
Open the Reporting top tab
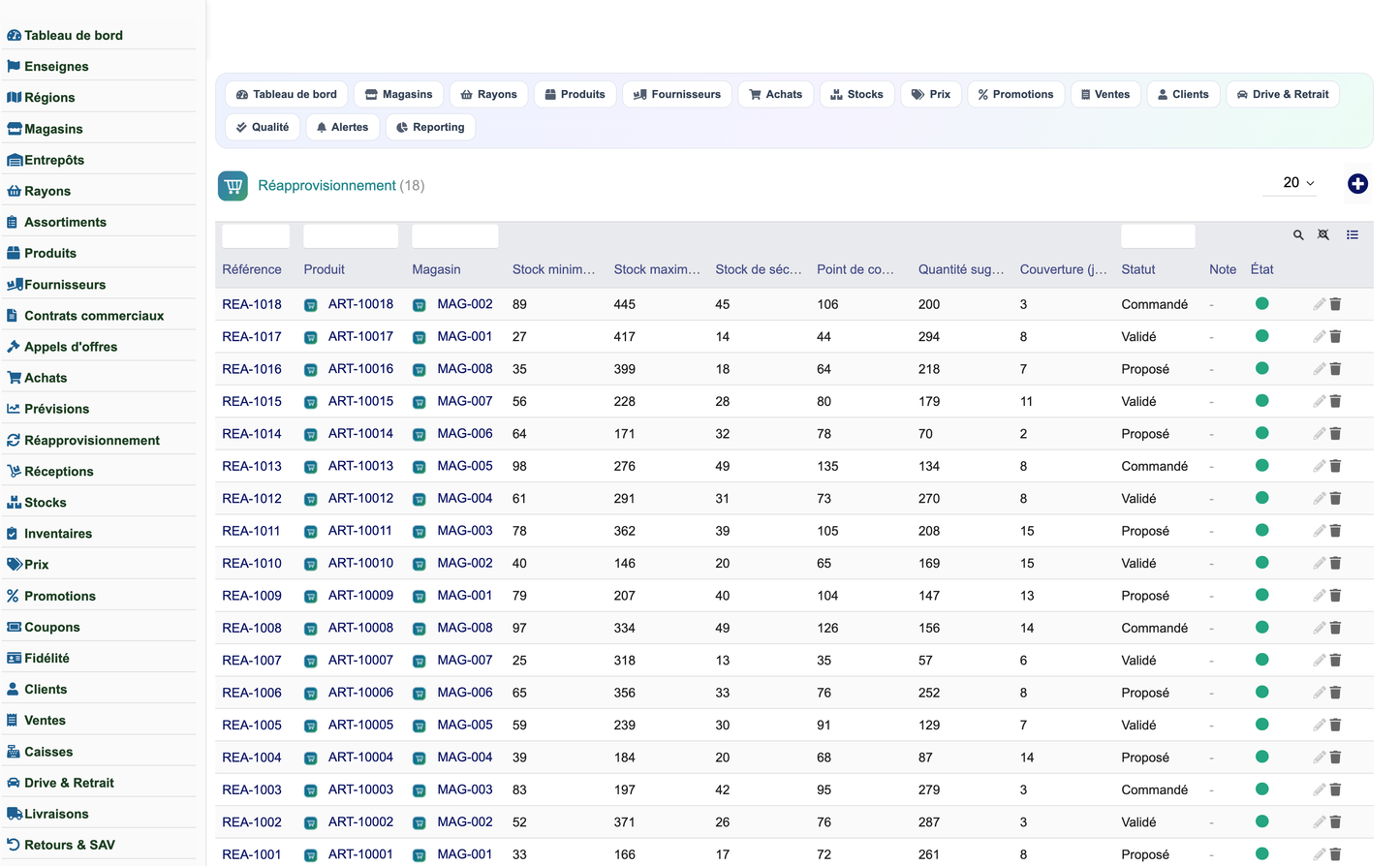click(x=430, y=127)
